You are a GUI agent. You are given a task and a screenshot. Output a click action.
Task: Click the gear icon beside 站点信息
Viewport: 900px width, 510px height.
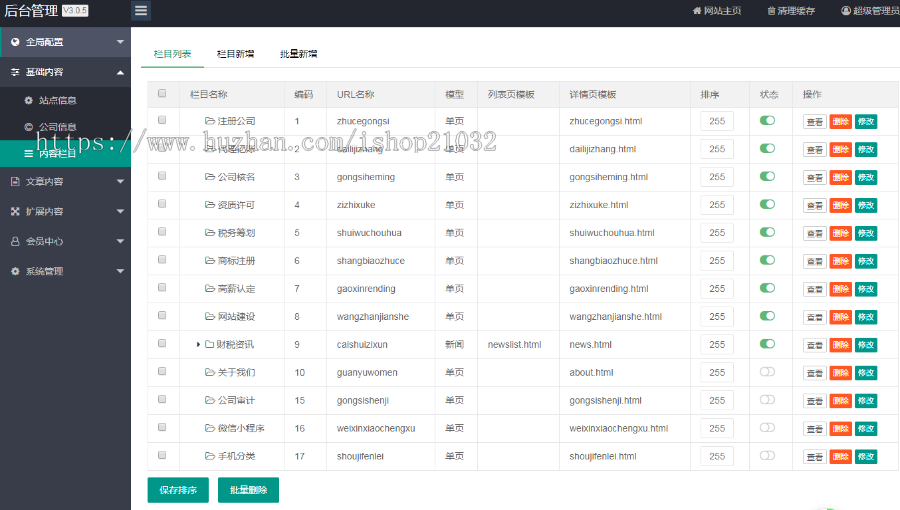[x=28, y=100]
